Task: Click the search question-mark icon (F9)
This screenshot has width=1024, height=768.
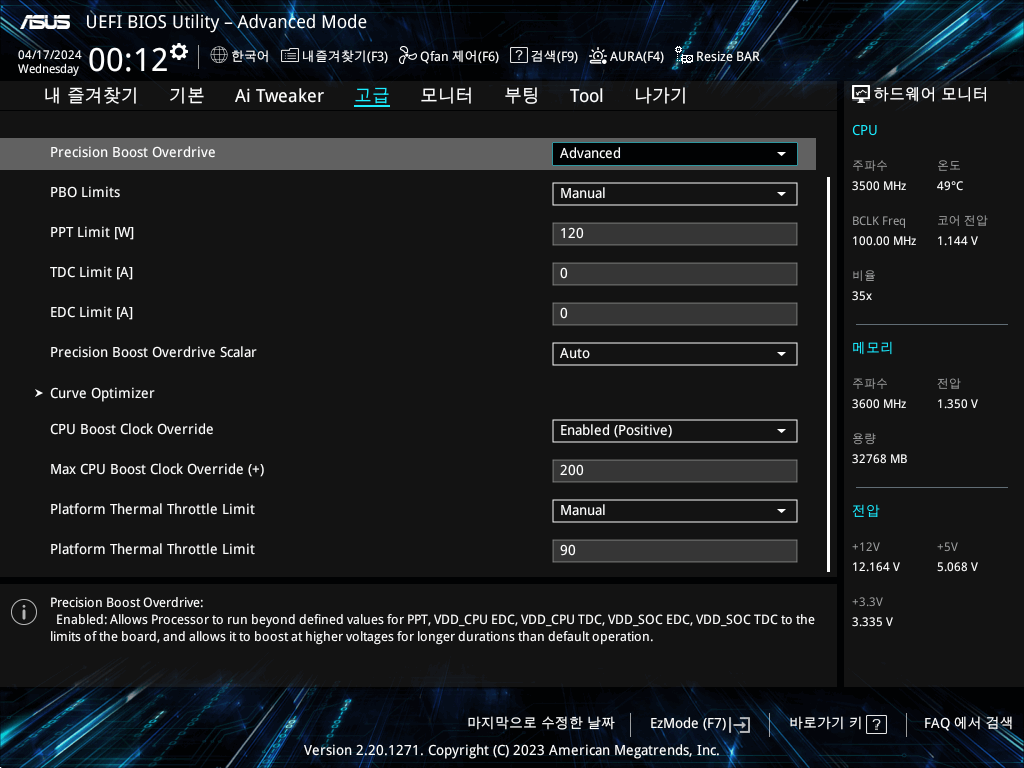Action: [518, 56]
